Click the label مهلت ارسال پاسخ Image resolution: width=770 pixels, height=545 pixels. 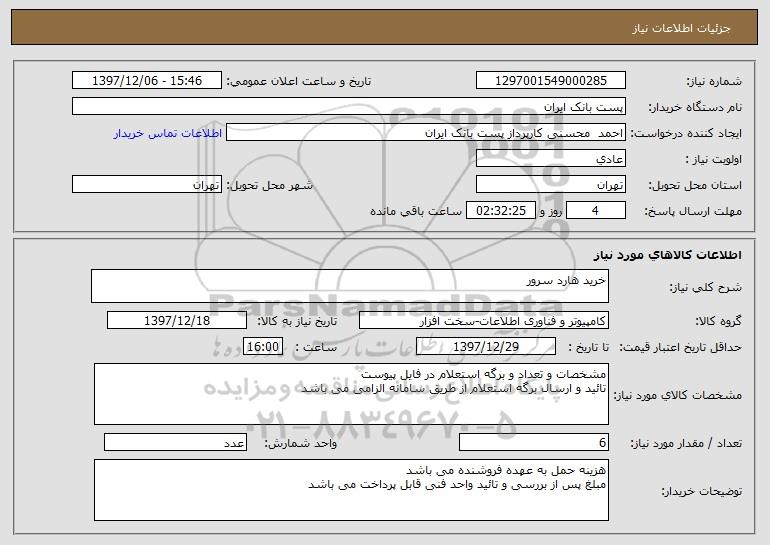(x=693, y=211)
